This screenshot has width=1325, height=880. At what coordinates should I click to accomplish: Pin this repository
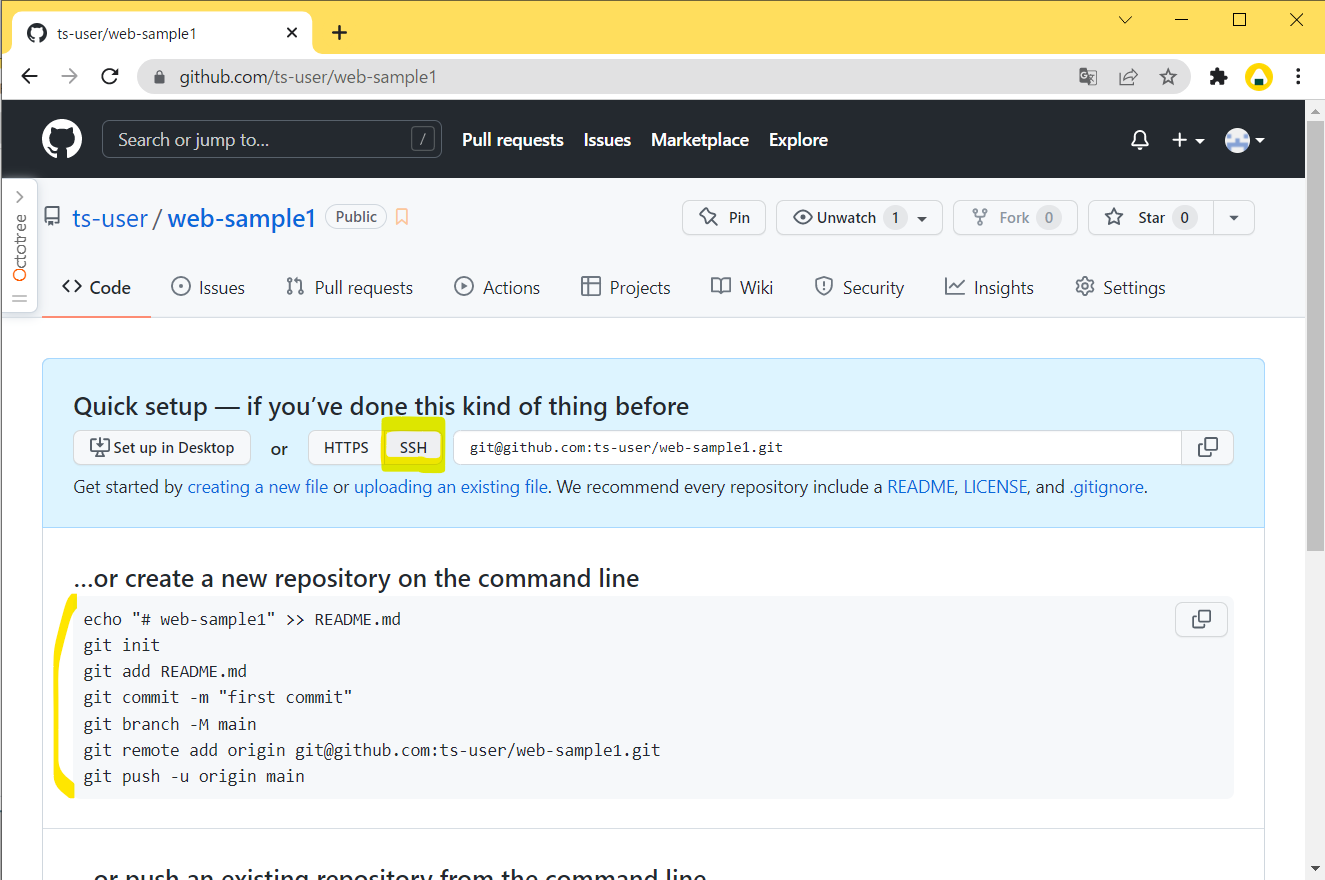pos(724,218)
